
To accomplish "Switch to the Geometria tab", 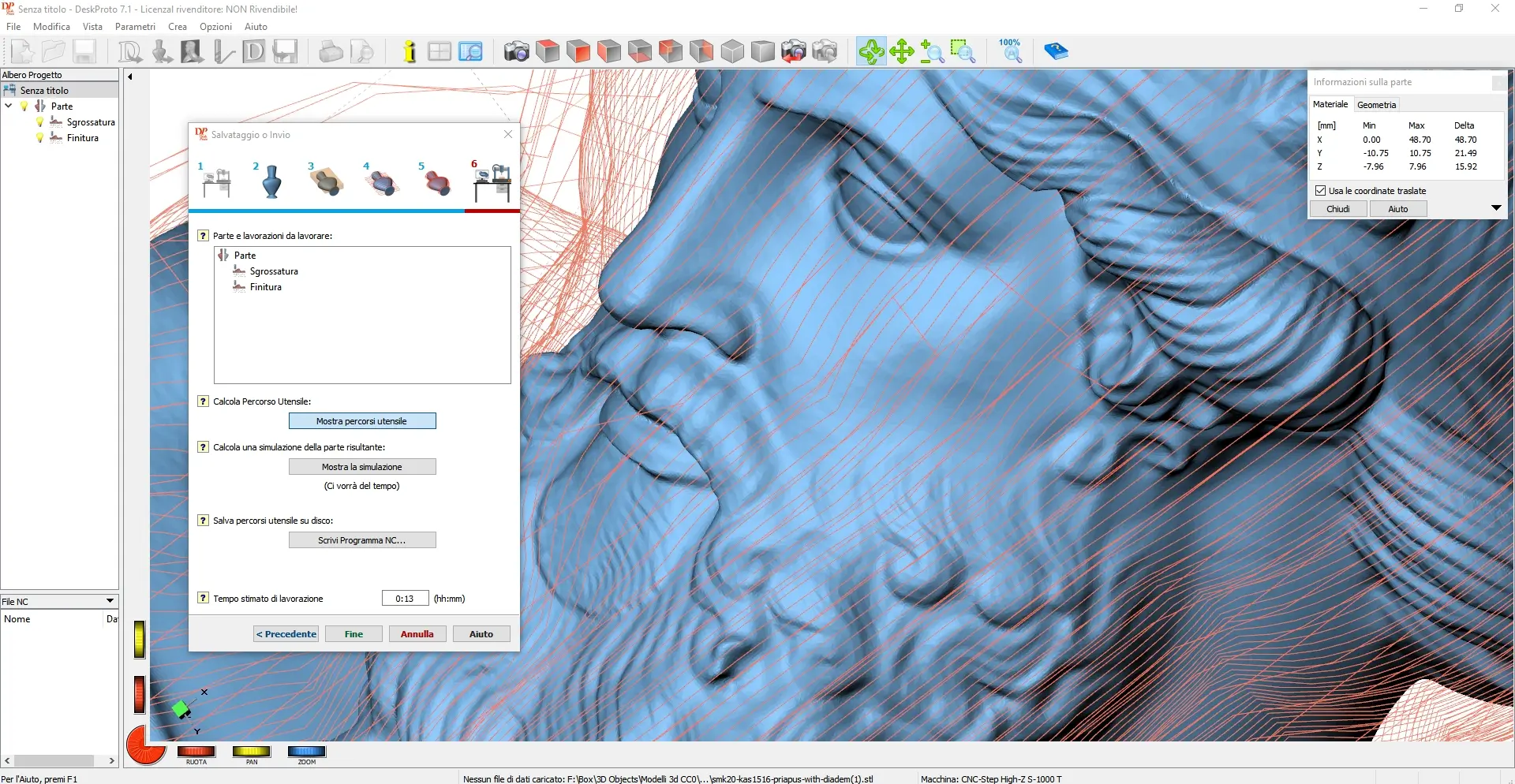I will pyautogui.click(x=1376, y=105).
